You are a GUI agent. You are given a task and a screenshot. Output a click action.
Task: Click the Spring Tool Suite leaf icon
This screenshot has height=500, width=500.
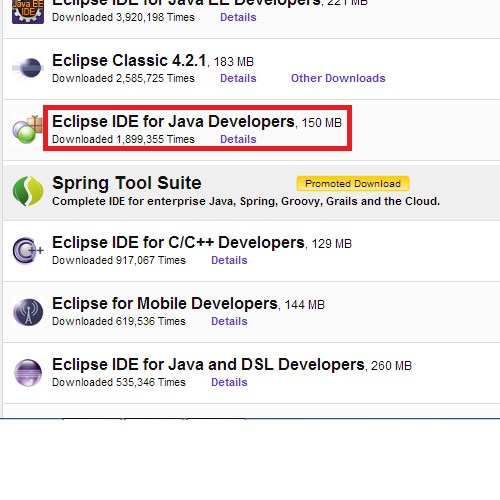tap(28, 191)
